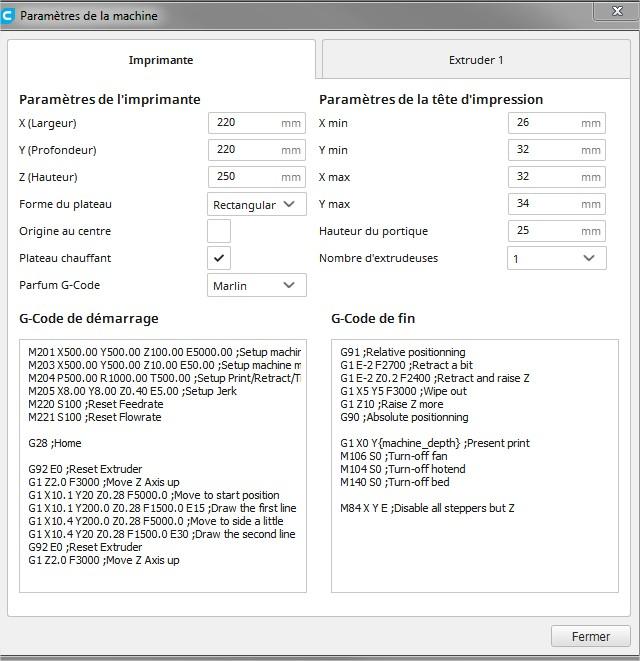Uncheck the Plateau chauffant checkbox

(219, 258)
